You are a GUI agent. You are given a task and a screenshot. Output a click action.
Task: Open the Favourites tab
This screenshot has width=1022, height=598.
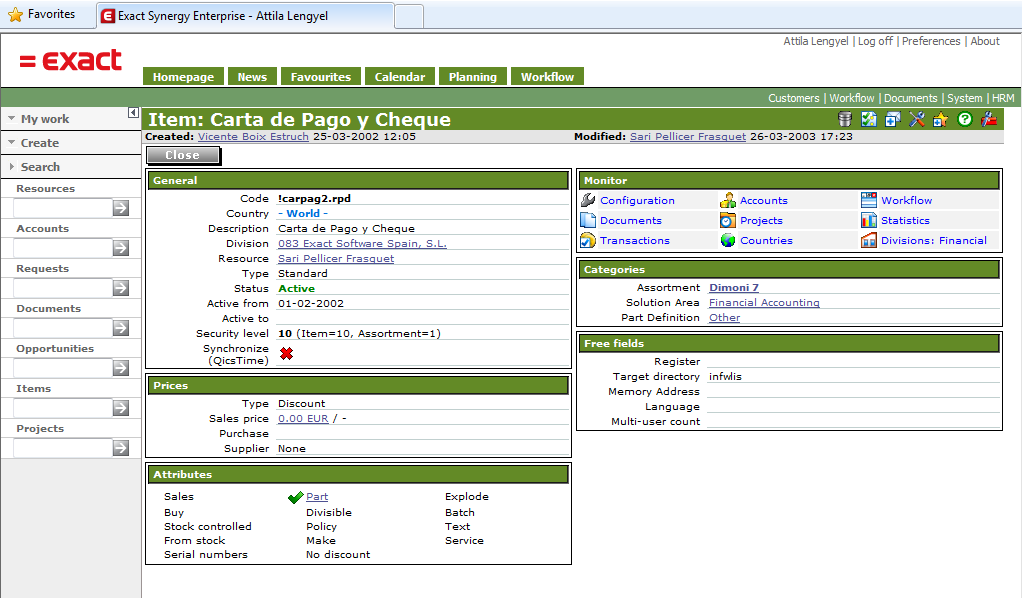pyautogui.click(x=321, y=76)
